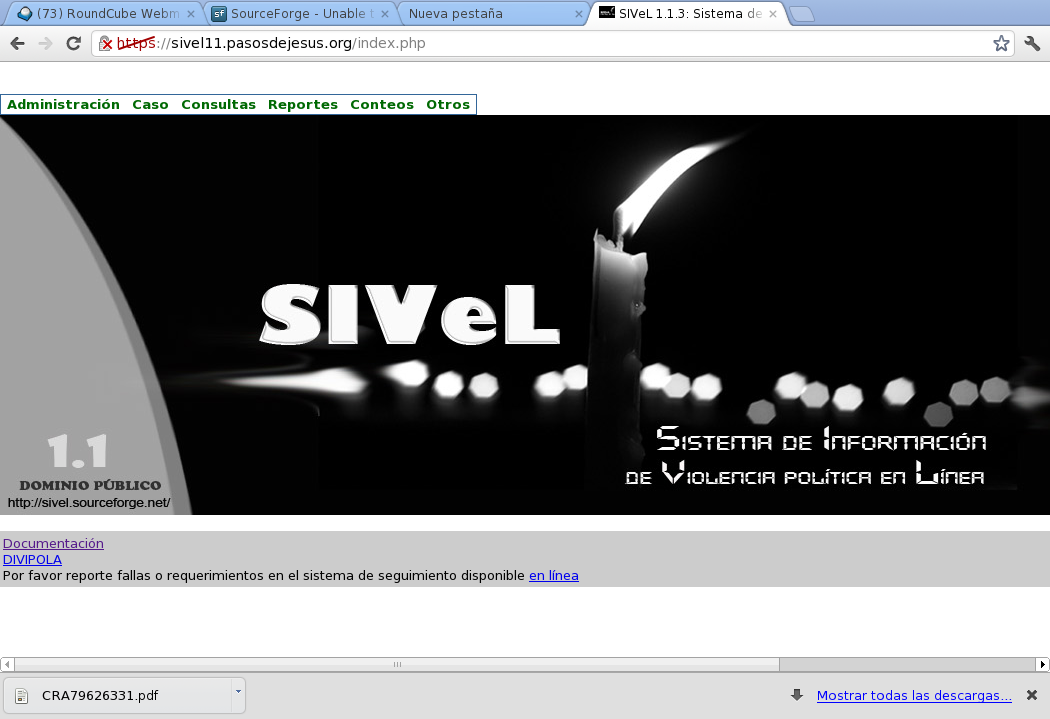Open the Consultas dropdown
The height and width of the screenshot is (719, 1050).
[x=218, y=104]
